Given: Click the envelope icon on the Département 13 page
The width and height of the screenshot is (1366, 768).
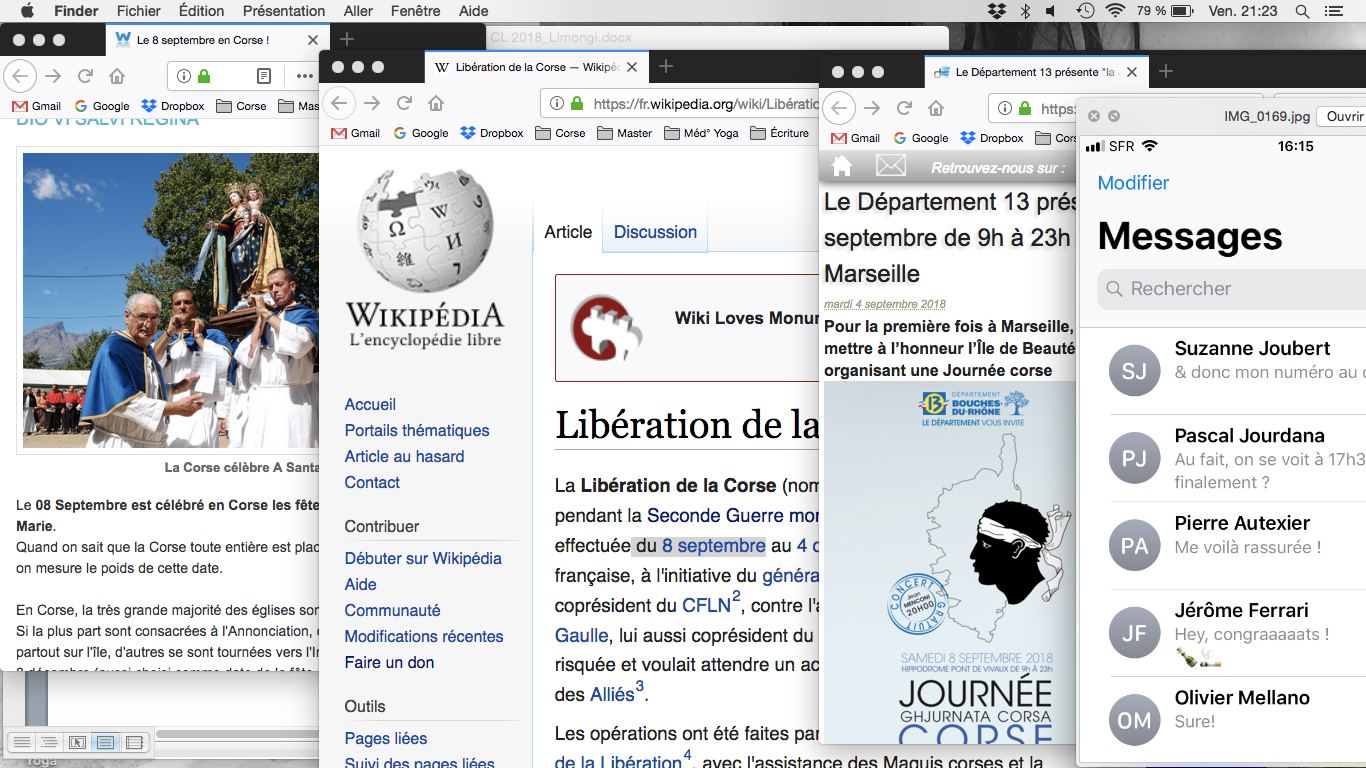Looking at the screenshot, I should pos(890,166).
